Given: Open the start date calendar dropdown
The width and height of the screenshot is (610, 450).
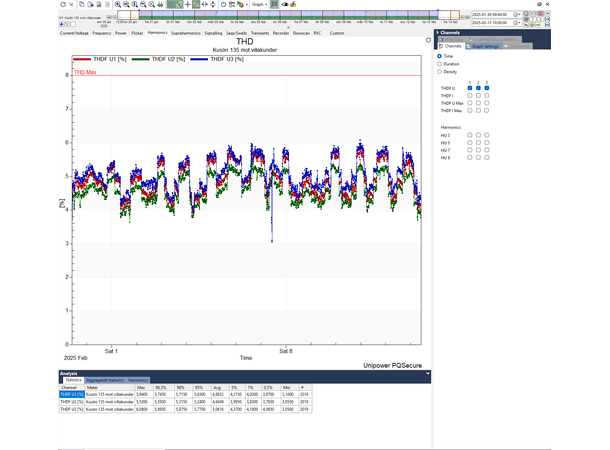Looking at the screenshot, I should (517, 14).
